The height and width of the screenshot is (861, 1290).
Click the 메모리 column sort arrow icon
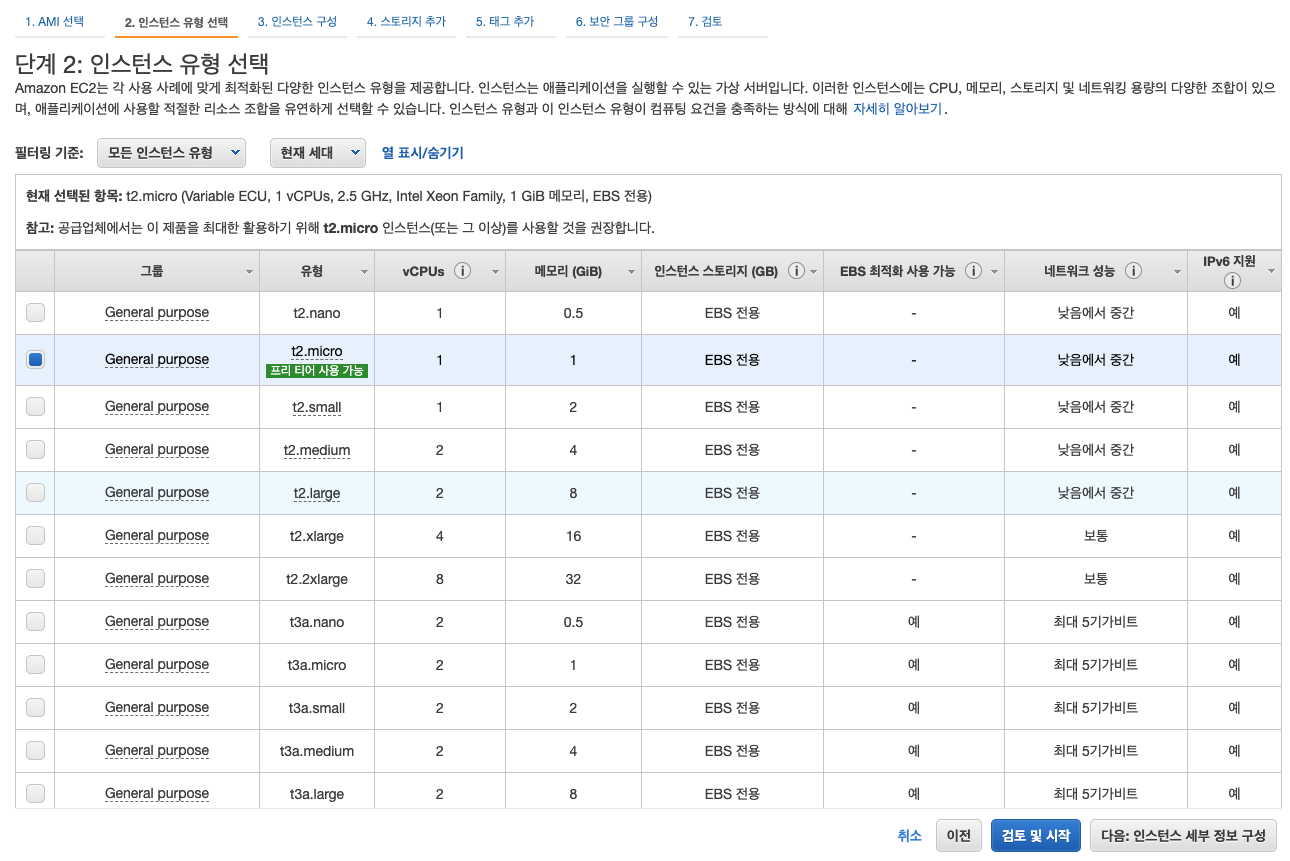pos(629,271)
